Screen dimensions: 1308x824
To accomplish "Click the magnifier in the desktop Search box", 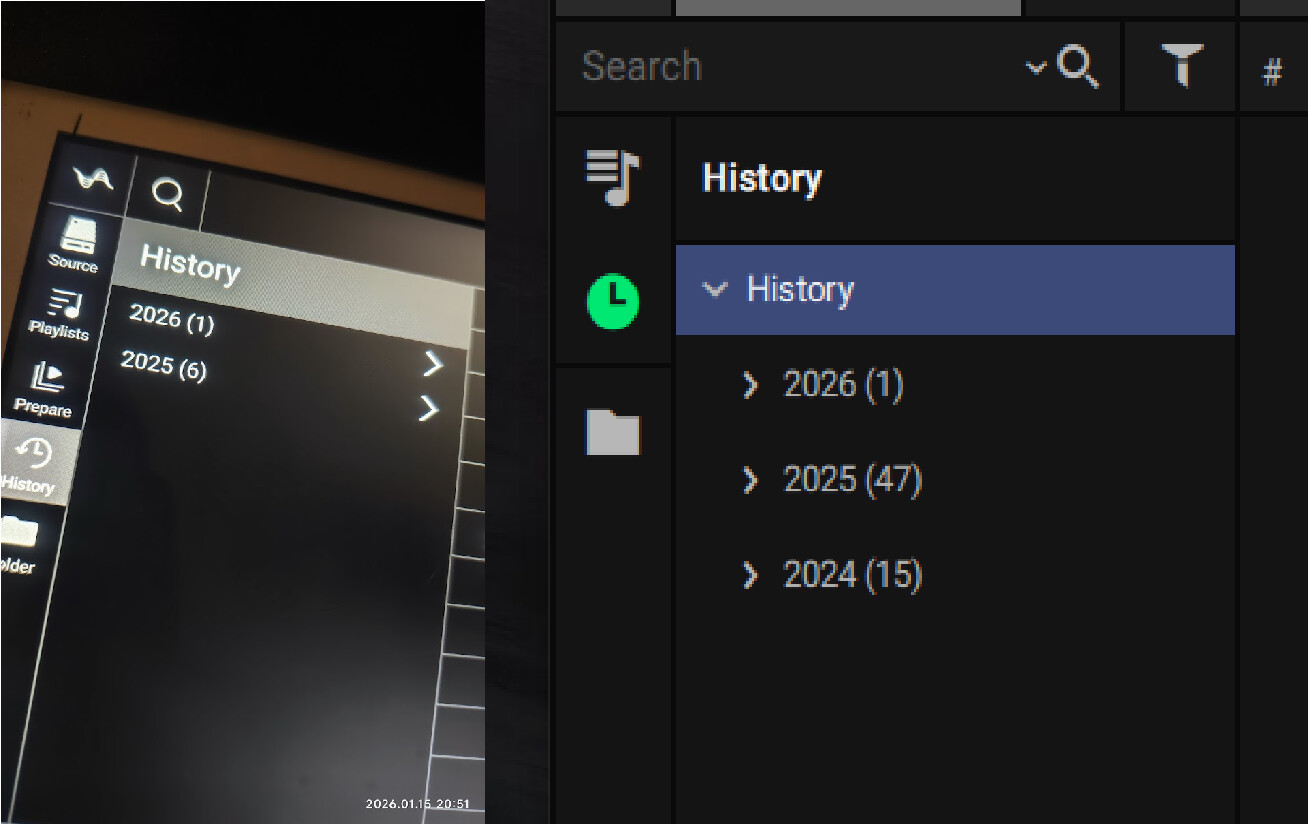I will point(1078,68).
